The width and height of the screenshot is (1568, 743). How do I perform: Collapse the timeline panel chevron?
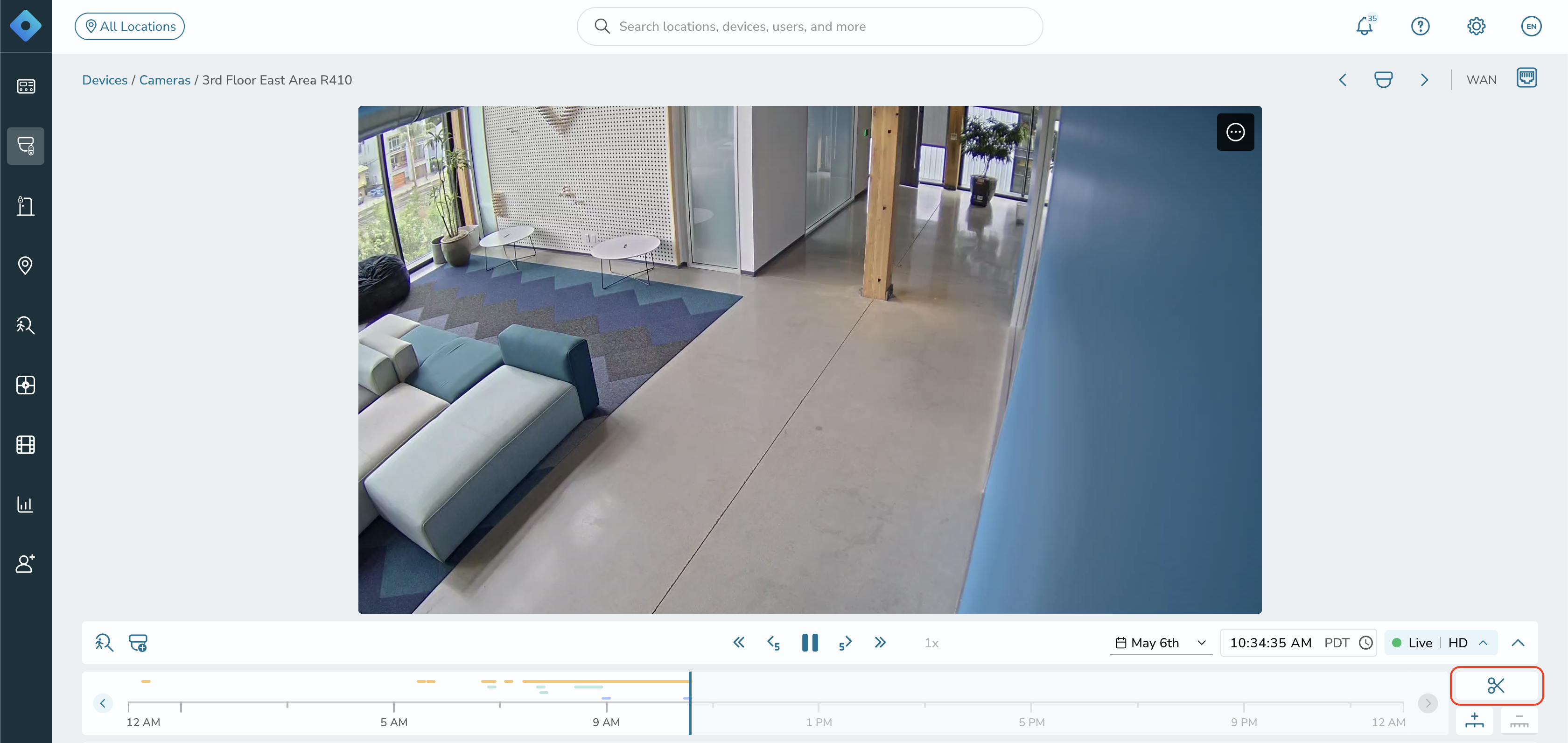[x=1518, y=643]
